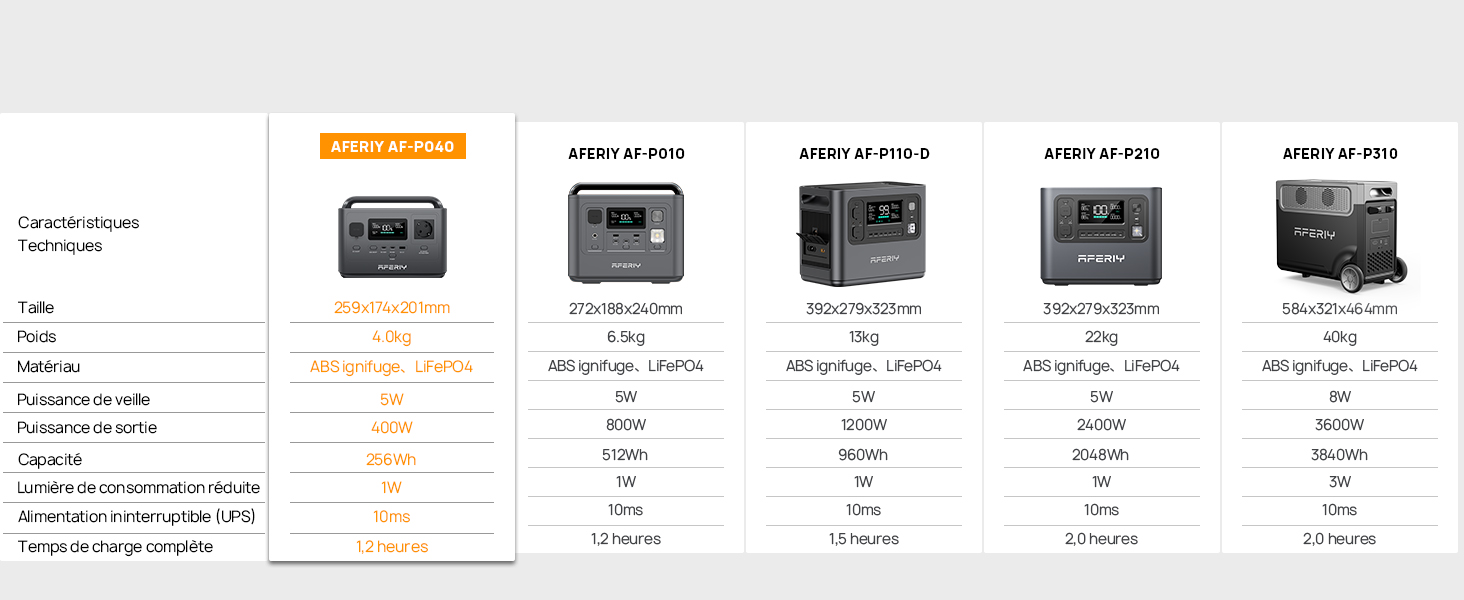Select the Poids row label

(37, 337)
